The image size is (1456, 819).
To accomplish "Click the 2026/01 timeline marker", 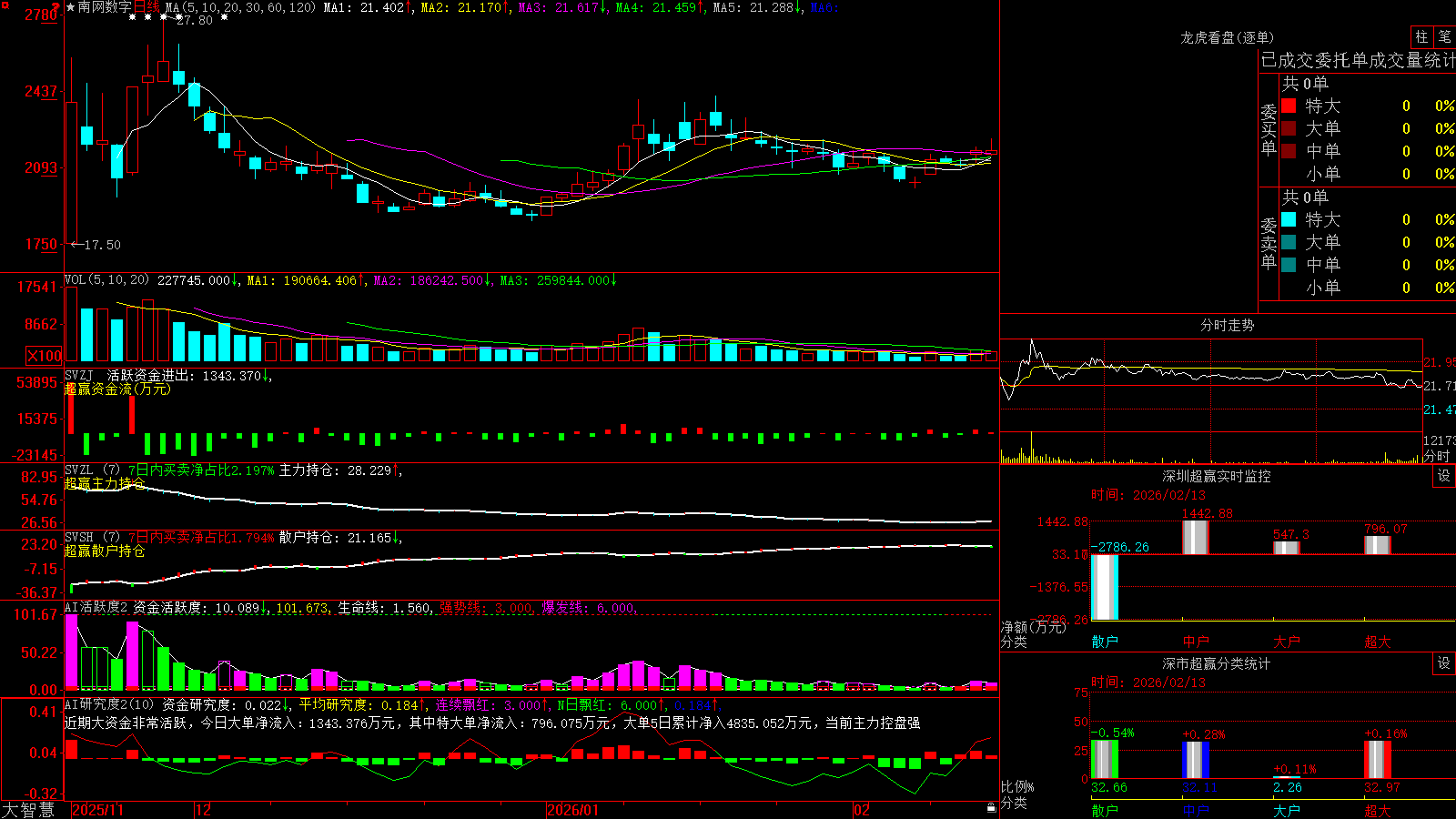I will [x=573, y=810].
